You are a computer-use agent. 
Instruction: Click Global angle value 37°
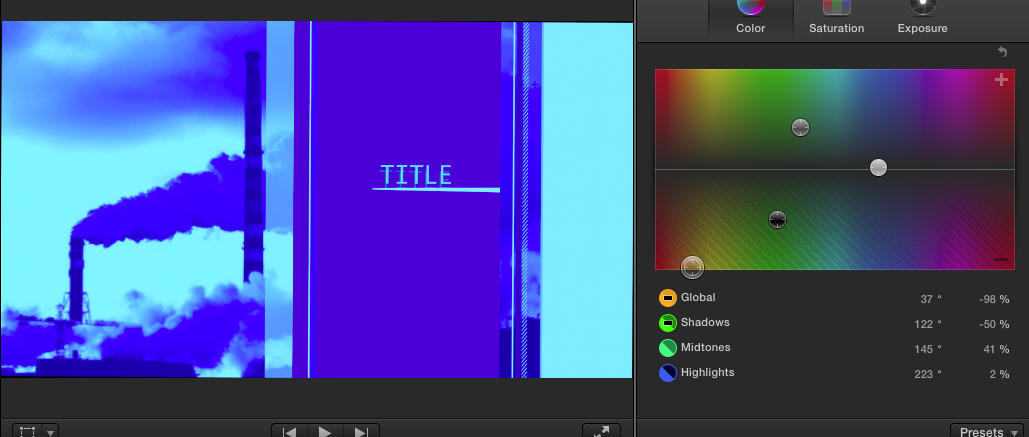tap(931, 299)
